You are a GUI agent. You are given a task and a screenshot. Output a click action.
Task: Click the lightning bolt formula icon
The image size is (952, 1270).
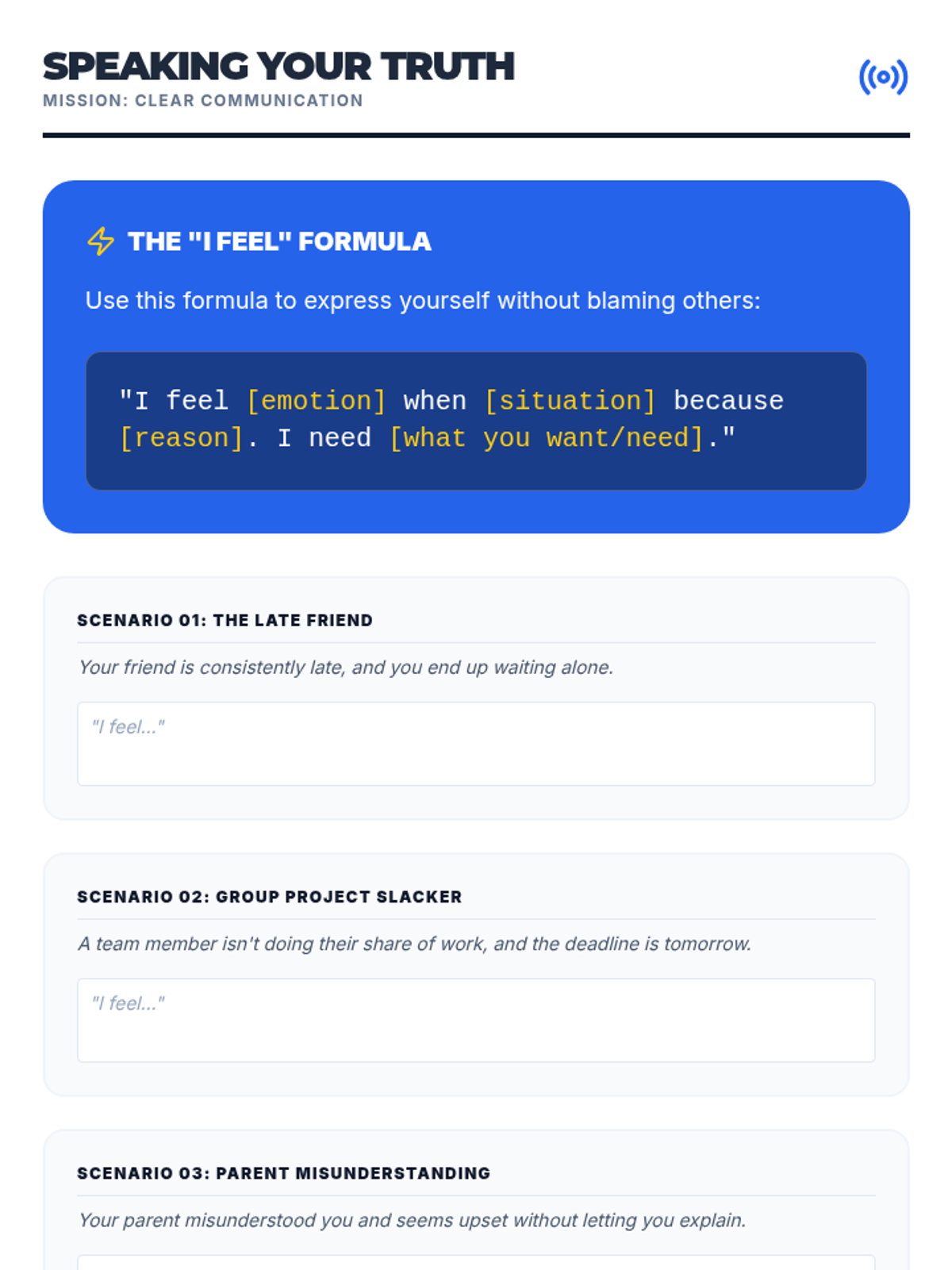(101, 241)
